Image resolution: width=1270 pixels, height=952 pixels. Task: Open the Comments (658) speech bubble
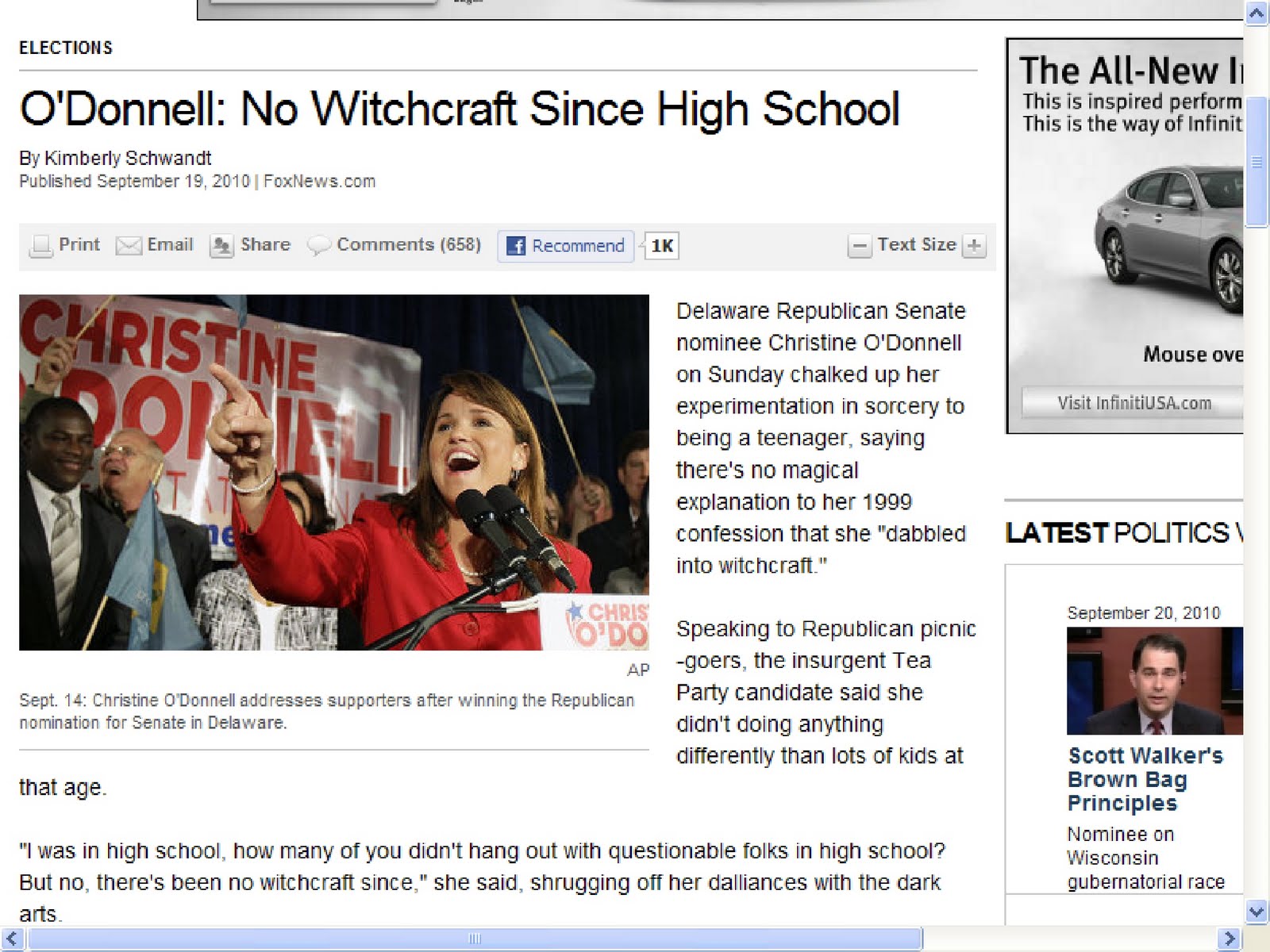click(x=318, y=246)
